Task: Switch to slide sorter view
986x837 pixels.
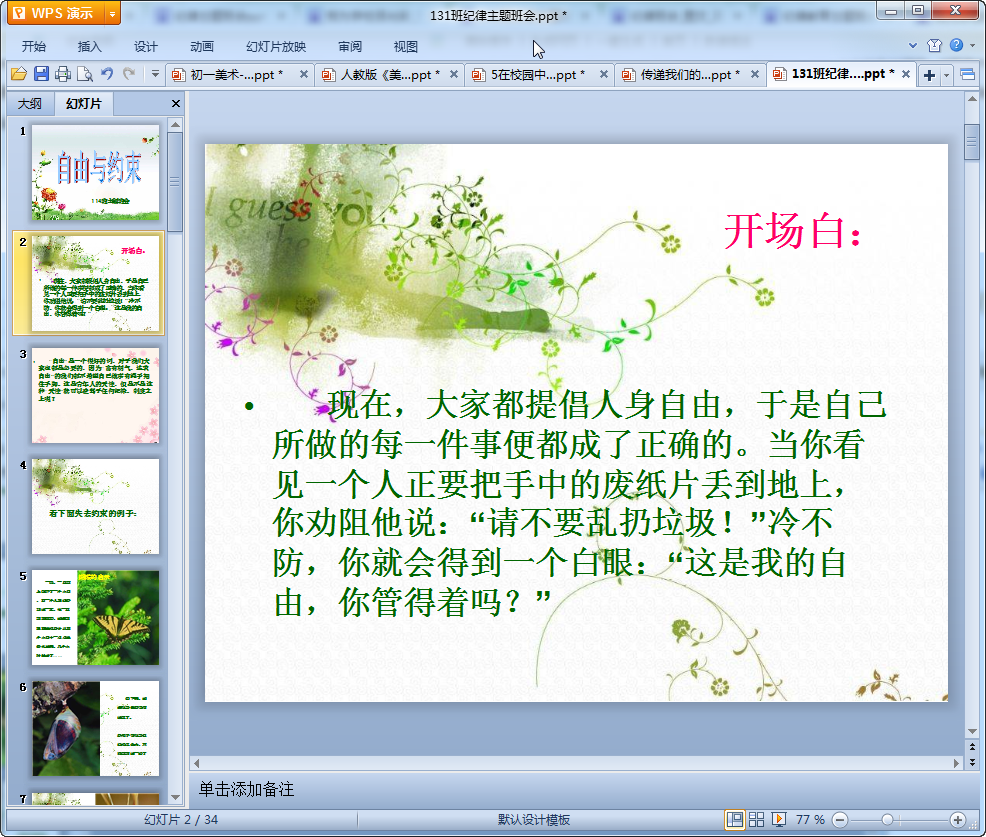Action: click(756, 819)
